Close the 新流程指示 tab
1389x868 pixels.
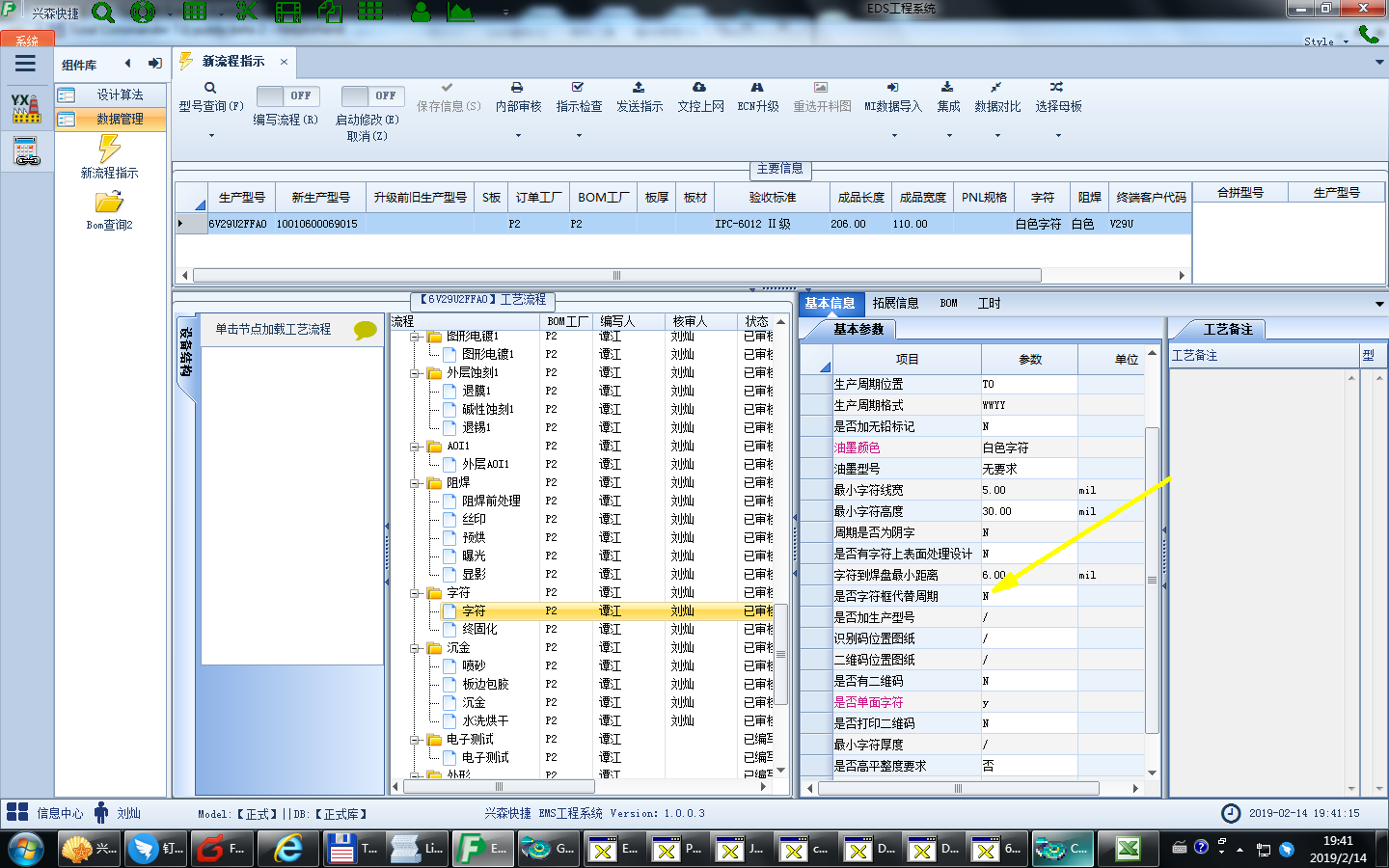coord(284,62)
